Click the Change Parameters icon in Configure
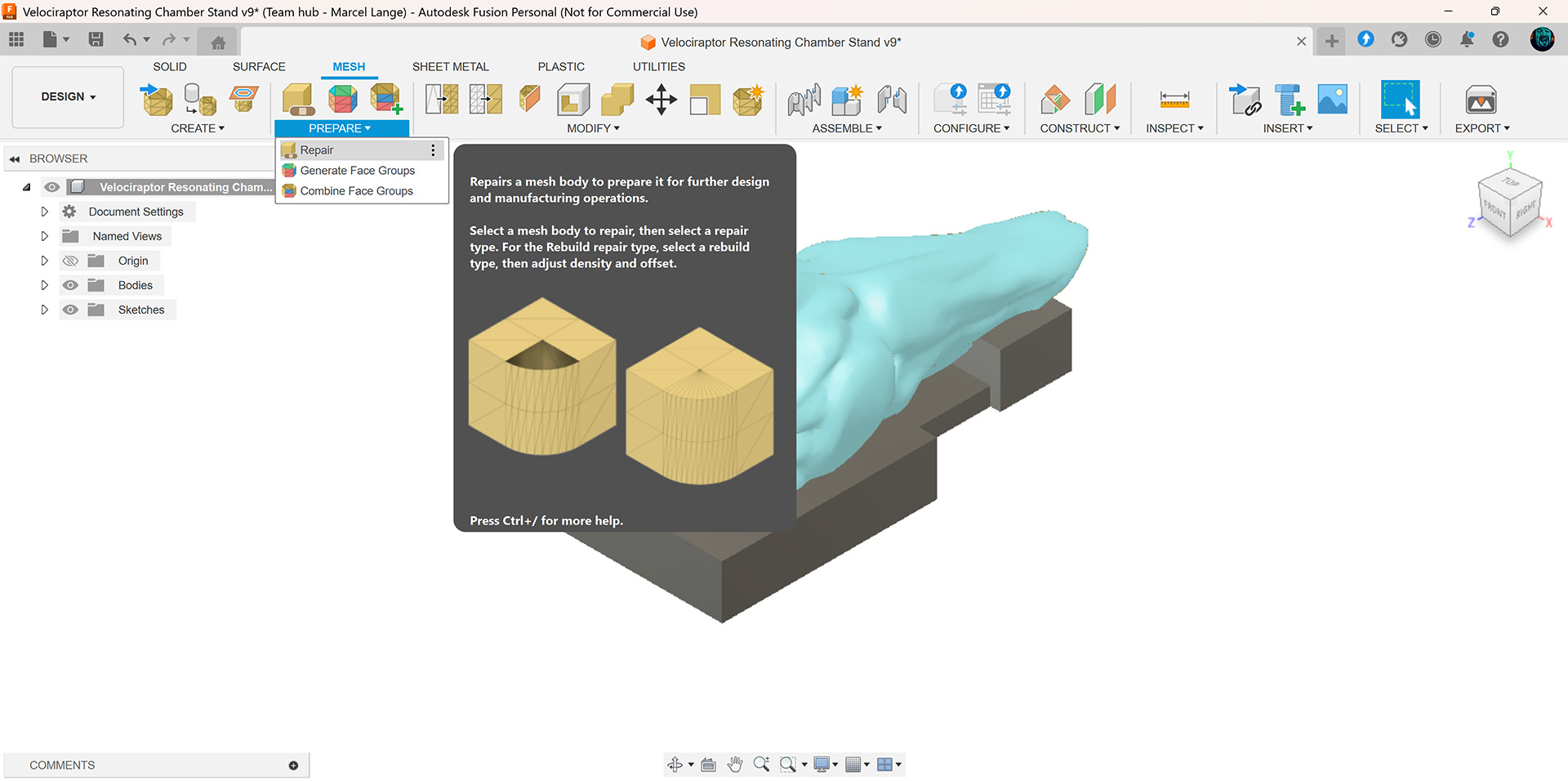 click(995, 100)
